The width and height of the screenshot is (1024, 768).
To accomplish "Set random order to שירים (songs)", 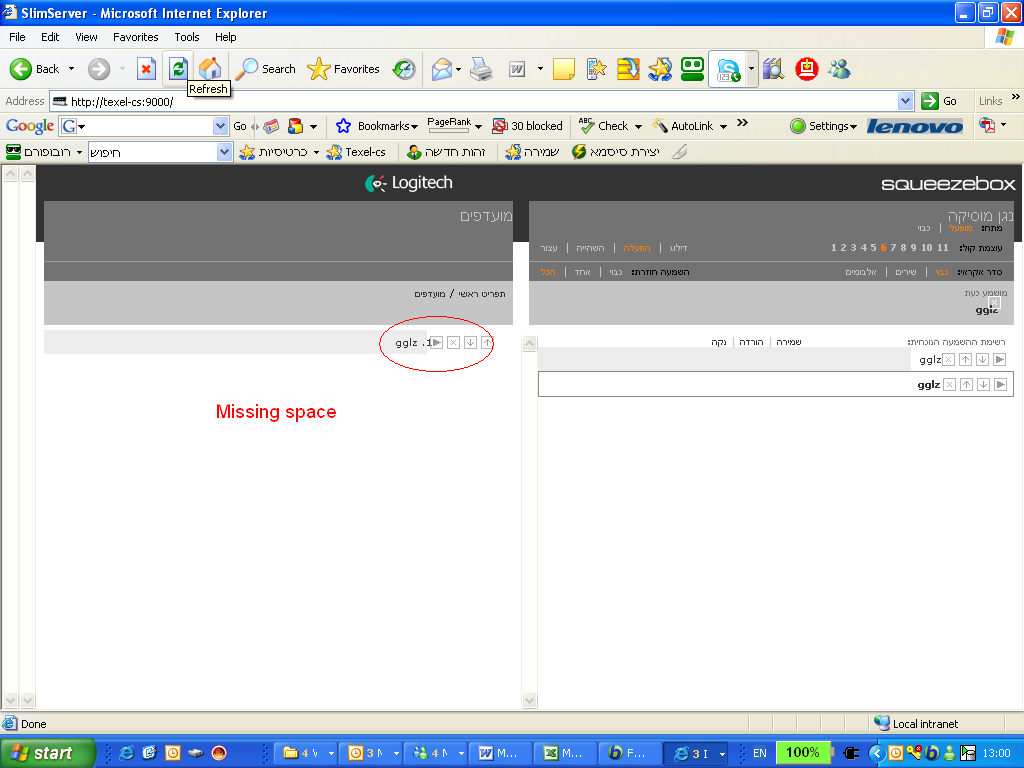I will (x=905, y=272).
